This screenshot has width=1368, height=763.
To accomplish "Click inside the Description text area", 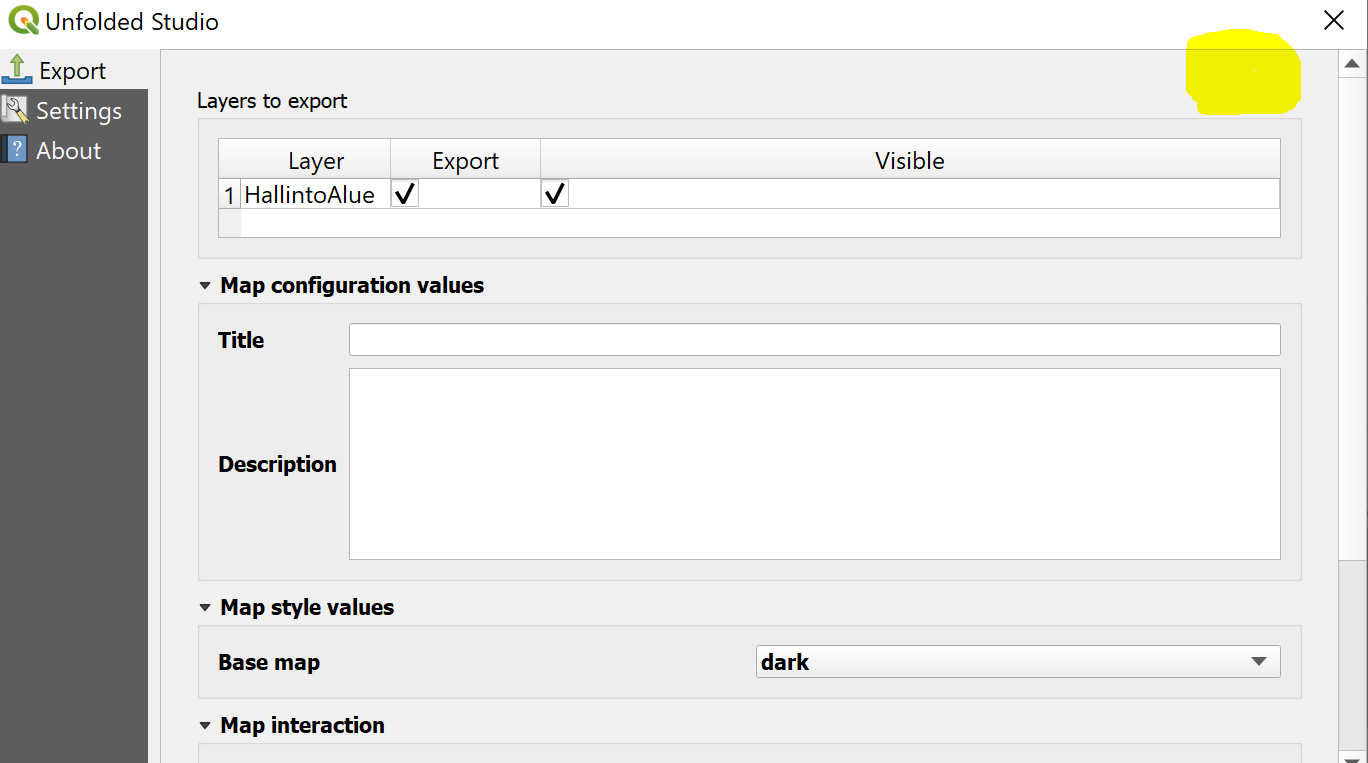I will point(812,462).
